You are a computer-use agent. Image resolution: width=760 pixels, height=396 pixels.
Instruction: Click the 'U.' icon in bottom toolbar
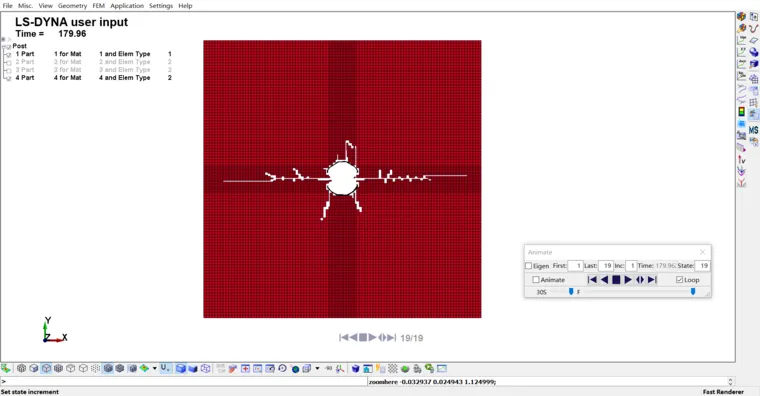(165, 368)
